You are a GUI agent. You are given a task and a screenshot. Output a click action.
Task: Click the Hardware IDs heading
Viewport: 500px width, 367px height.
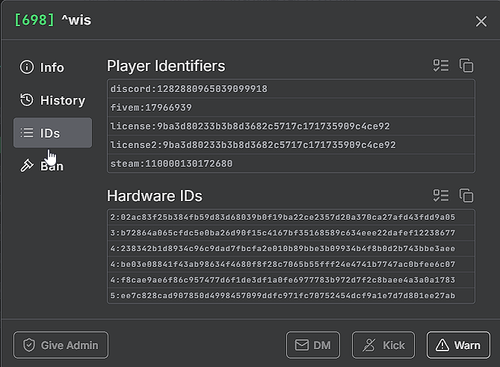[154, 196]
